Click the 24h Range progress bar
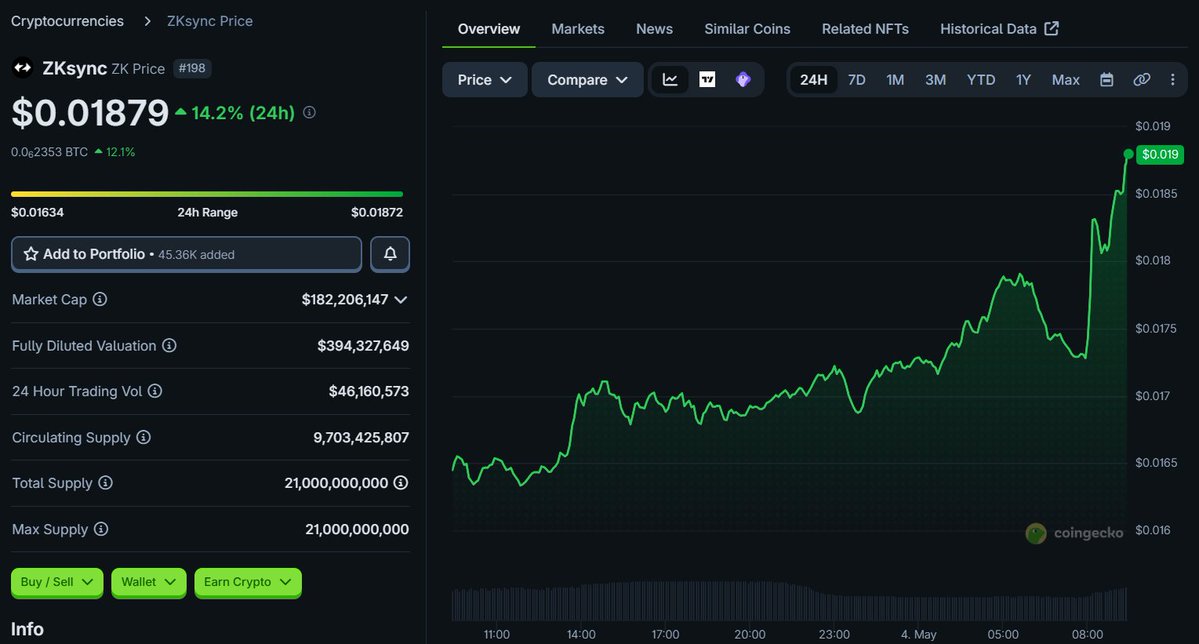This screenshot has height=644, width=1199. pyautogui.click(x=206, y=194)
